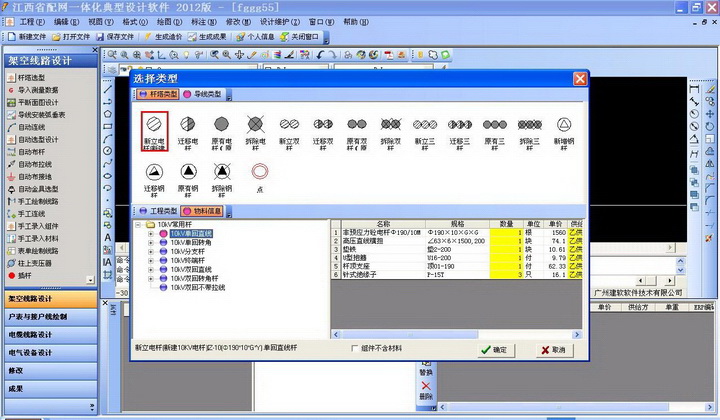Click the 取消 cancel button

554,350
